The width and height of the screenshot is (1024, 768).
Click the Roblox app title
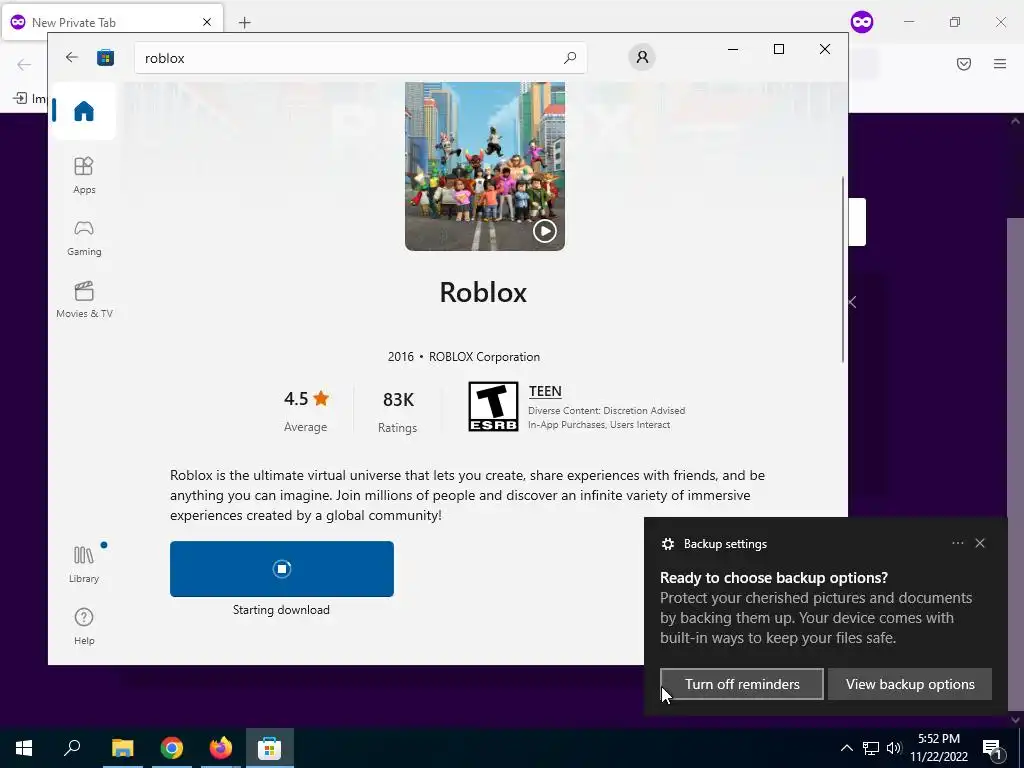[483, 292]
